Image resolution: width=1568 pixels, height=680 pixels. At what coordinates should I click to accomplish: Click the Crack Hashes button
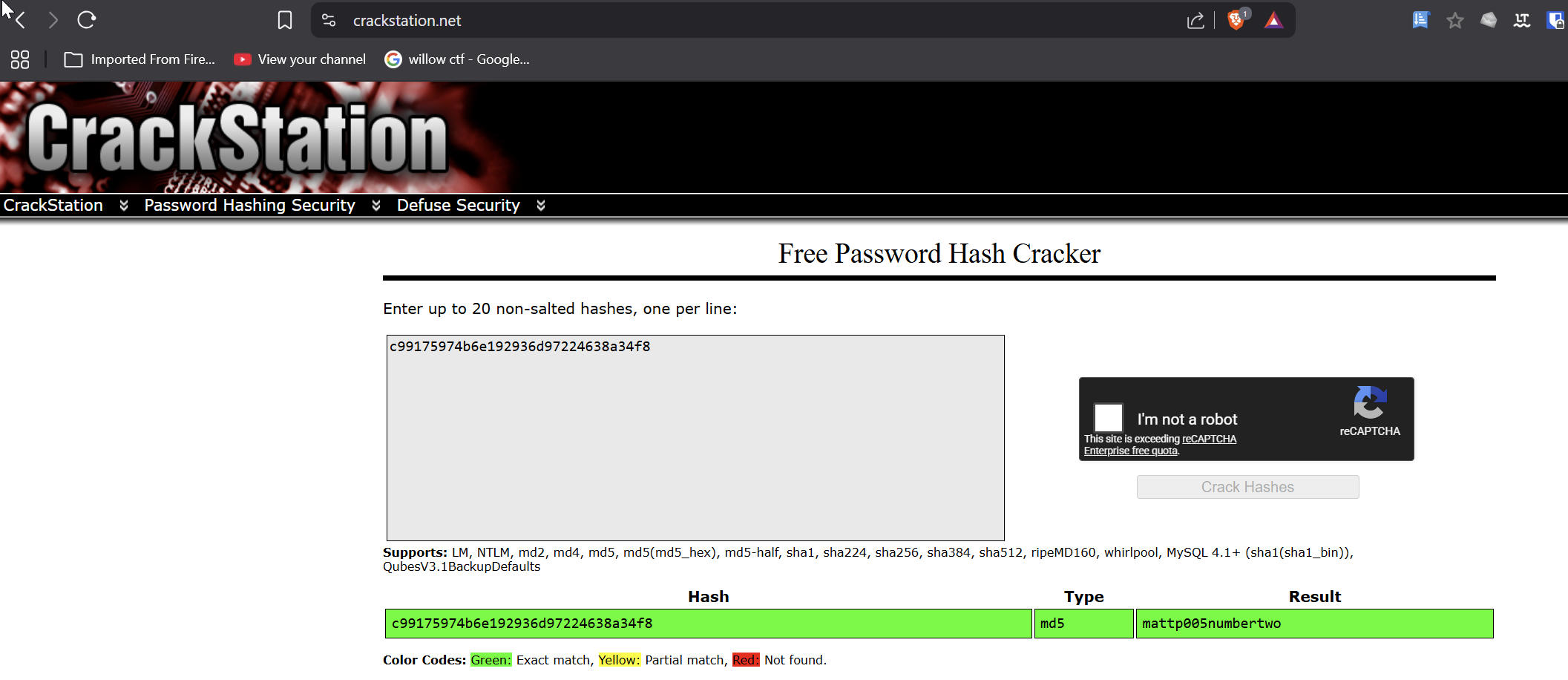click(1247, 487)
